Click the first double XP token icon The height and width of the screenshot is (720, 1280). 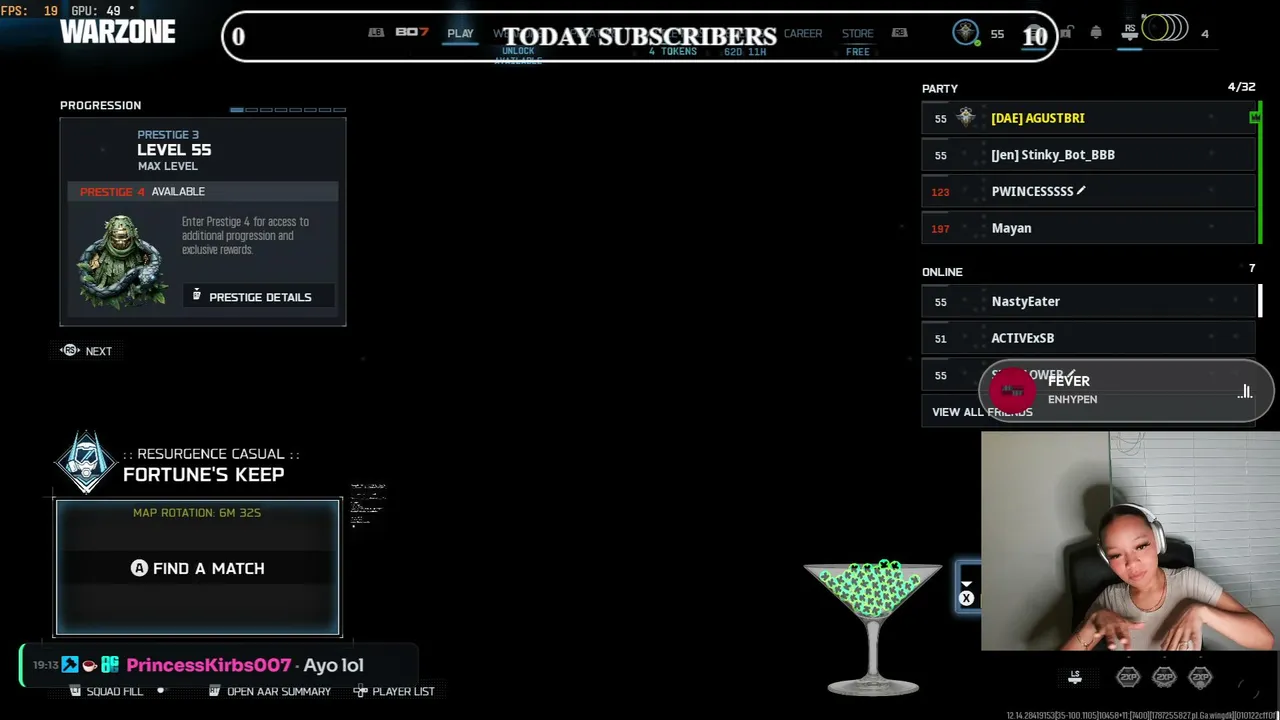pos(1128,678)
